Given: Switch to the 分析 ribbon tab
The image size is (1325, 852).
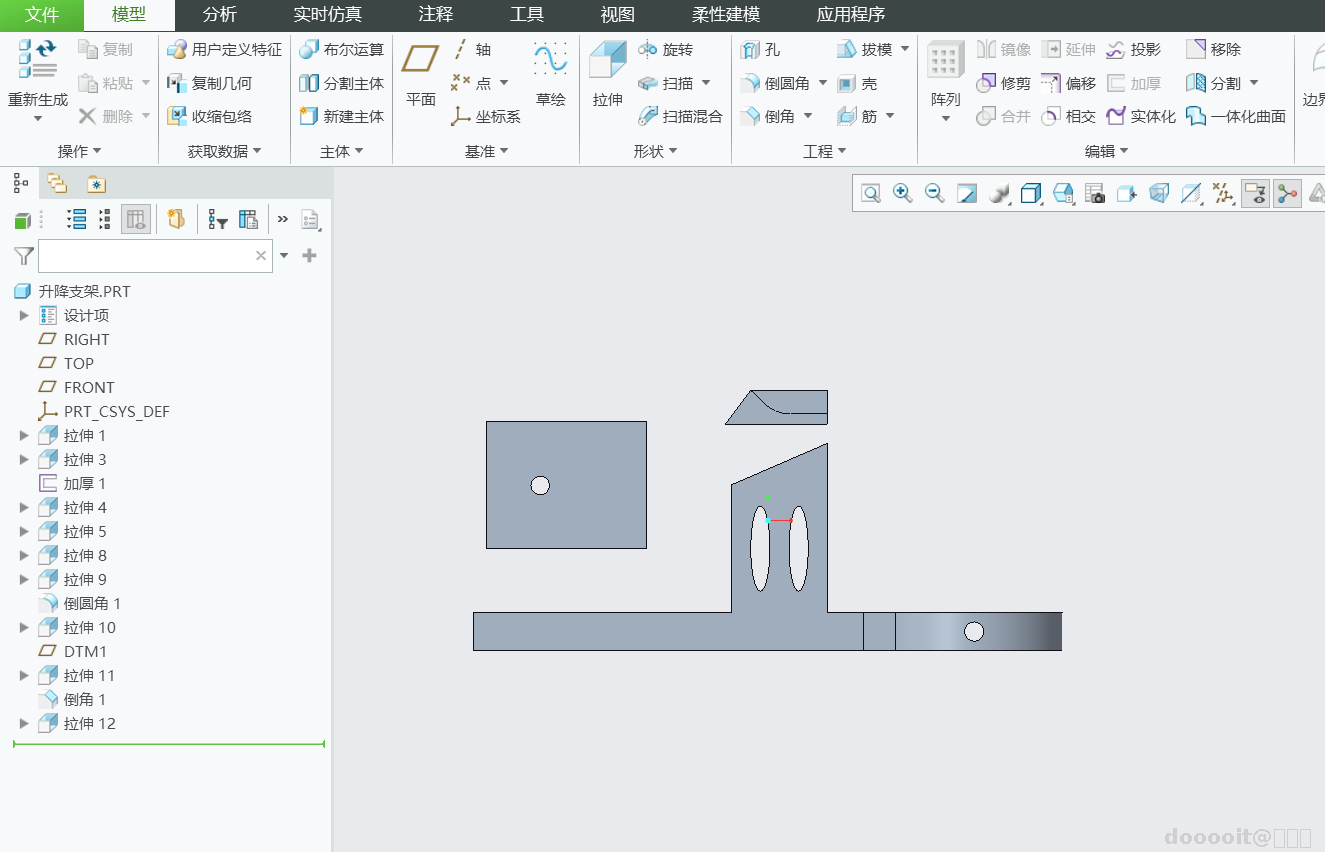Looking at the screenshot, I should [219, 15].
